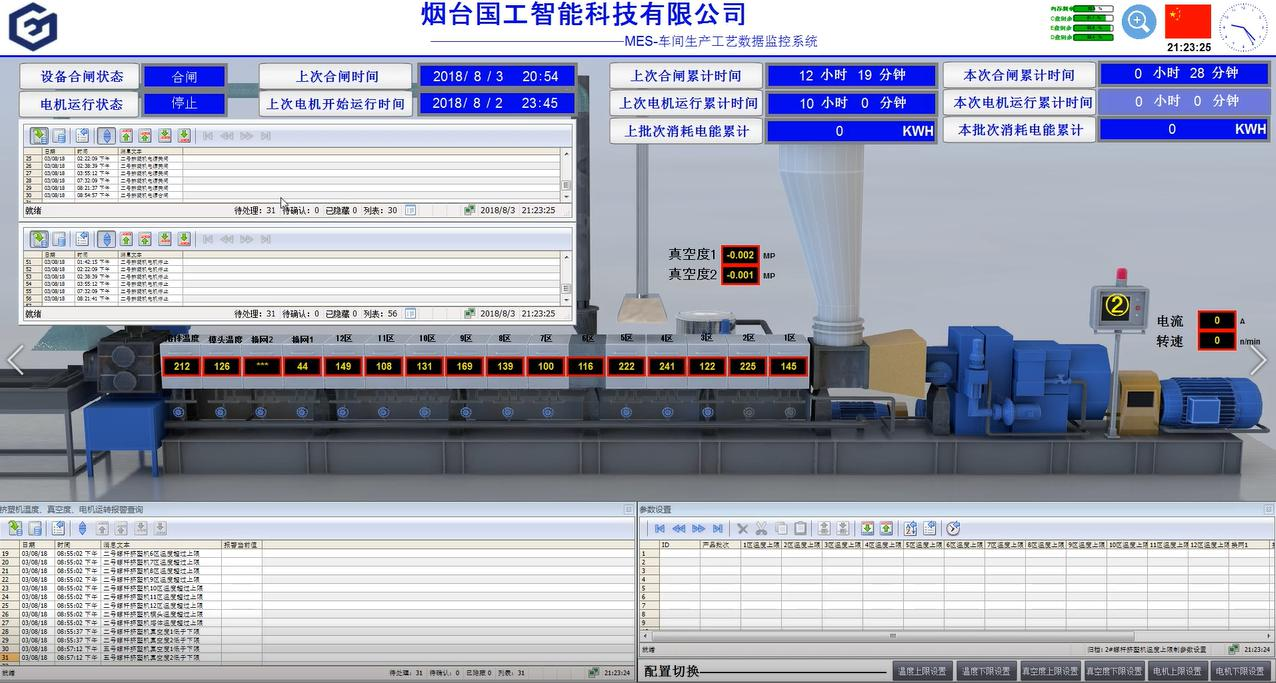
Task: Click 真空度上限设置 button
Action: click(x=1051, y=671)
